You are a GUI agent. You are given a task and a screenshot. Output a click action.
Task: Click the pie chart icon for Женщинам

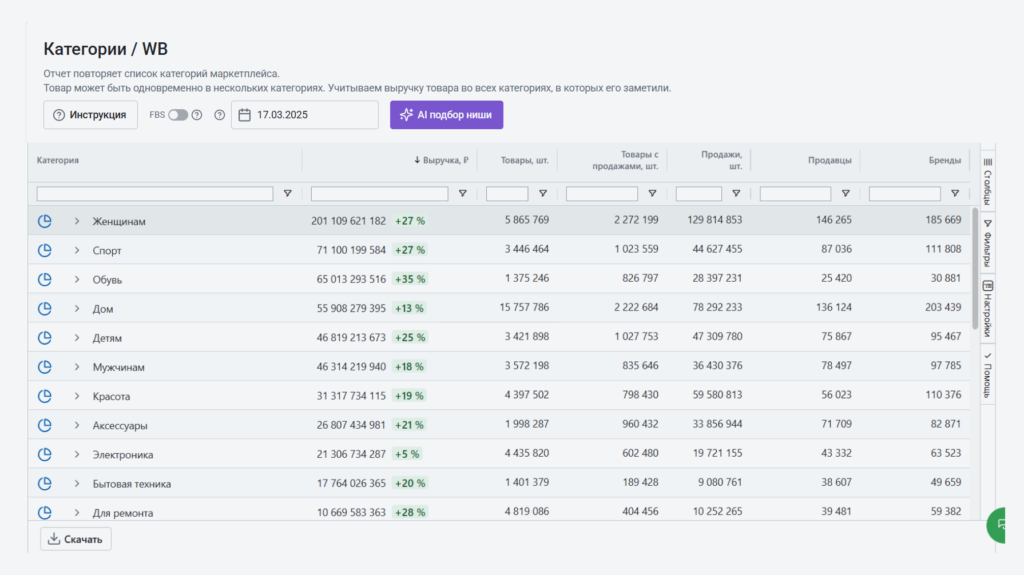tap(44, 221)
